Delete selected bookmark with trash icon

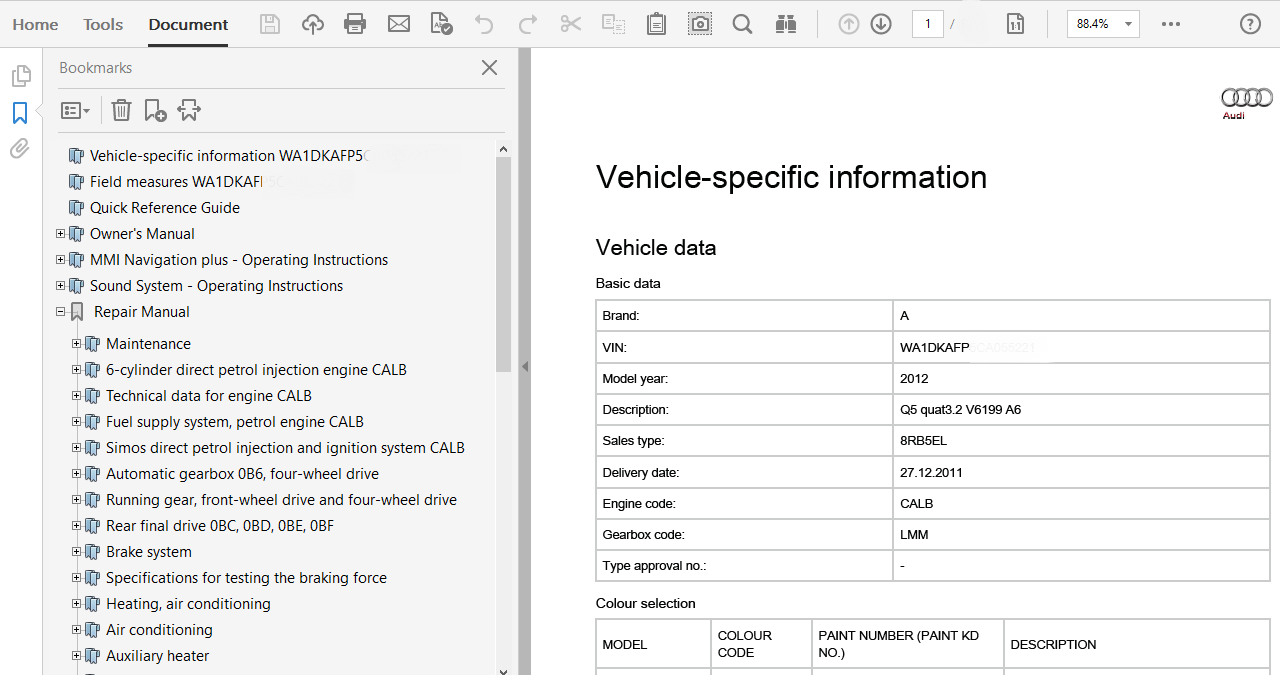121,110
